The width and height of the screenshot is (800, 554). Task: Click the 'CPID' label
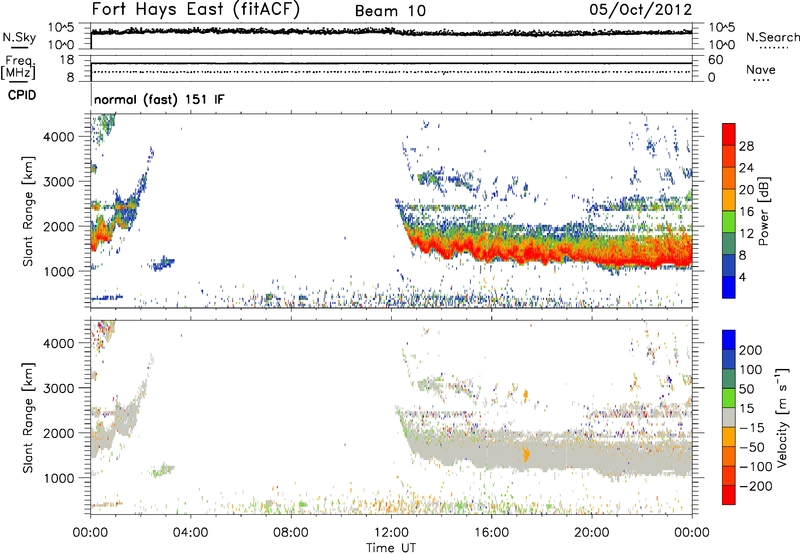(x=22, y=95)
